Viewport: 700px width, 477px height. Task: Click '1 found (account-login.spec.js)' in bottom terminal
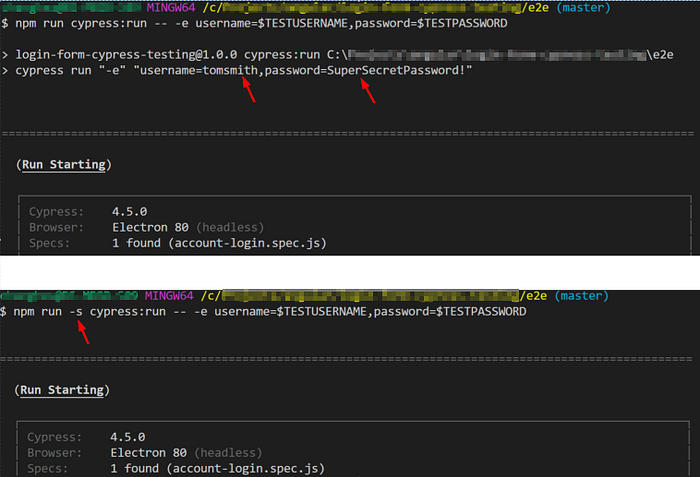tap(217, 469)
